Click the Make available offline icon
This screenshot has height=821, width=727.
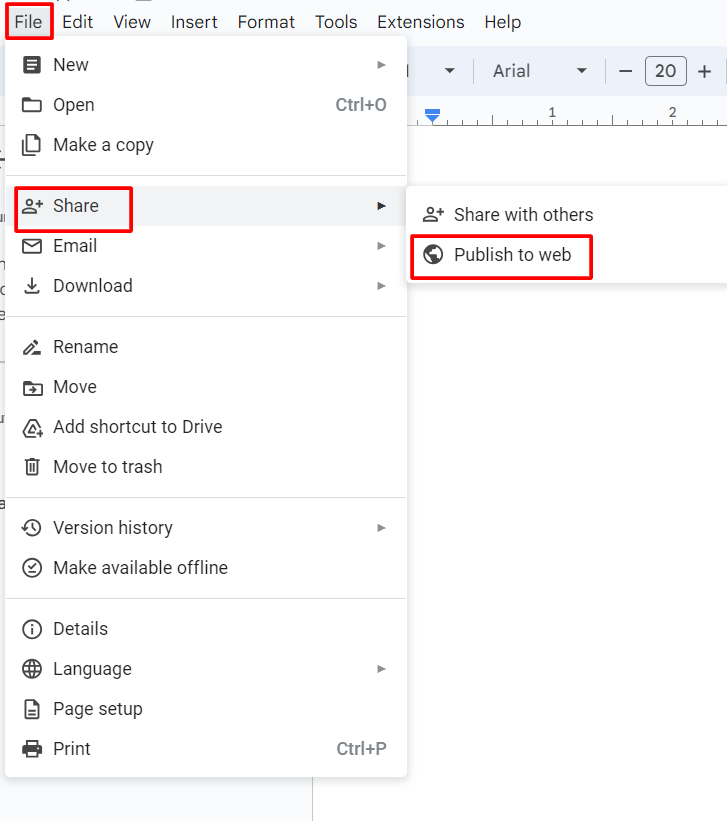pos(32,568)
